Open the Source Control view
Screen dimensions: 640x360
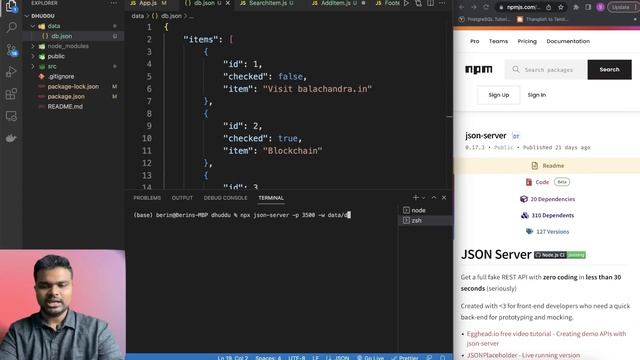point(11,50)
